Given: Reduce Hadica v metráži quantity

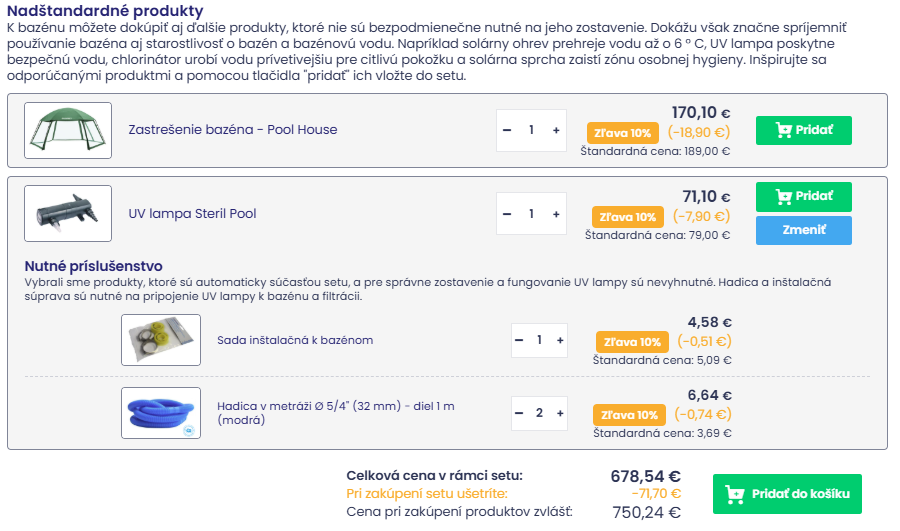Looking at the screenshot, I should [519, 413].
